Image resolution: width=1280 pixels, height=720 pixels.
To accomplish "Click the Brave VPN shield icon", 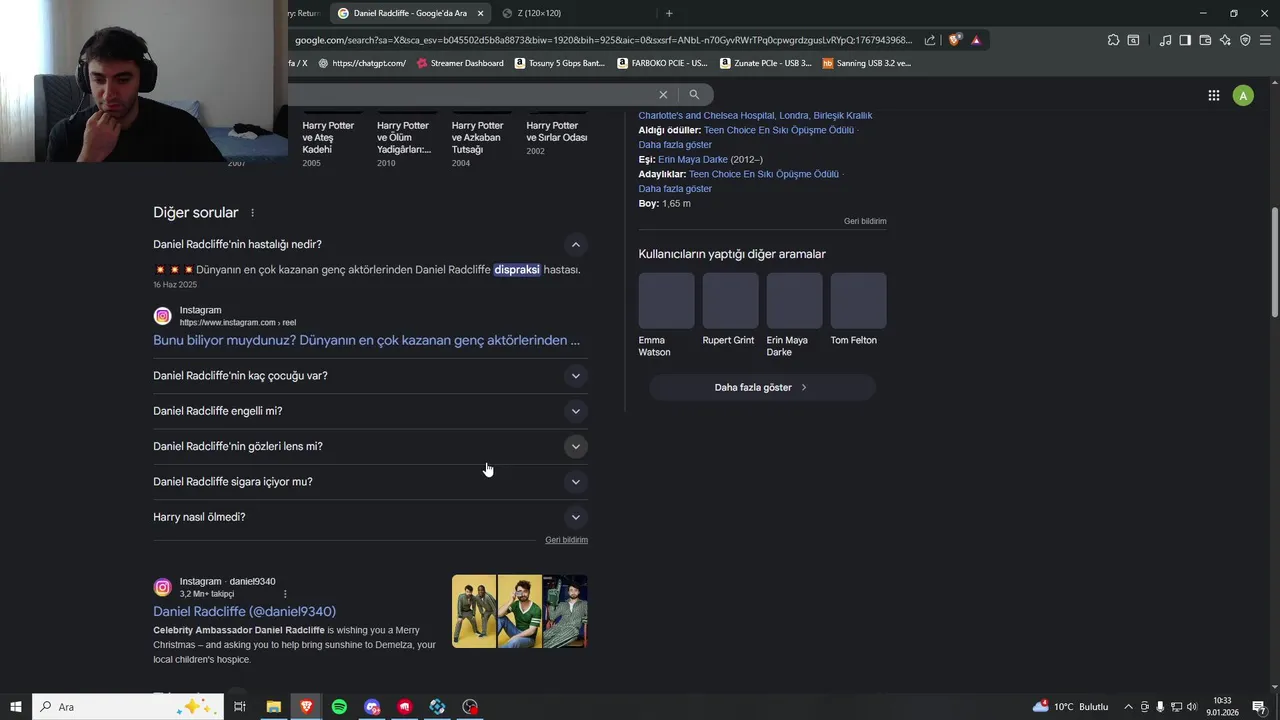I will pos(1245,40).
